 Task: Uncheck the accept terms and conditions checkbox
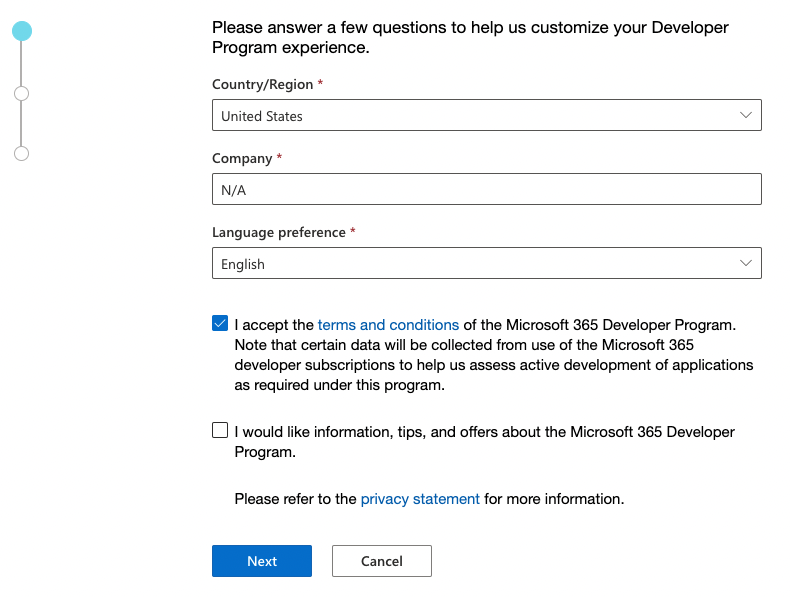click(x=220, y=324)
